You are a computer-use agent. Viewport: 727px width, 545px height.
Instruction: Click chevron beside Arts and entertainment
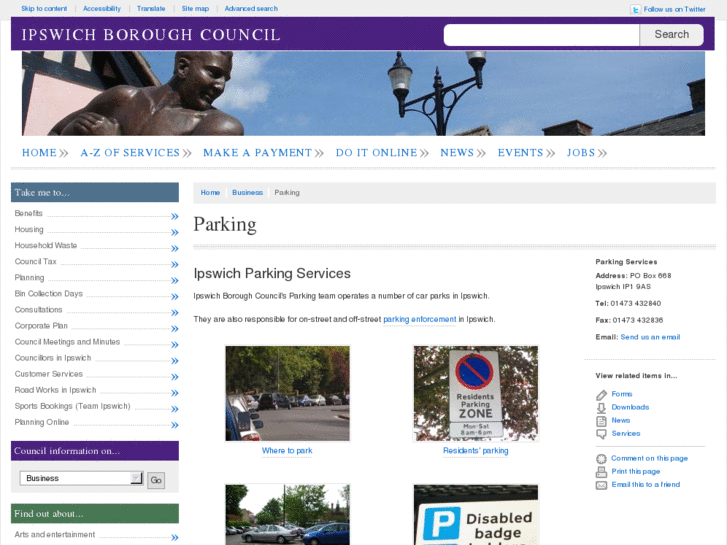click(x=175, y=538)
